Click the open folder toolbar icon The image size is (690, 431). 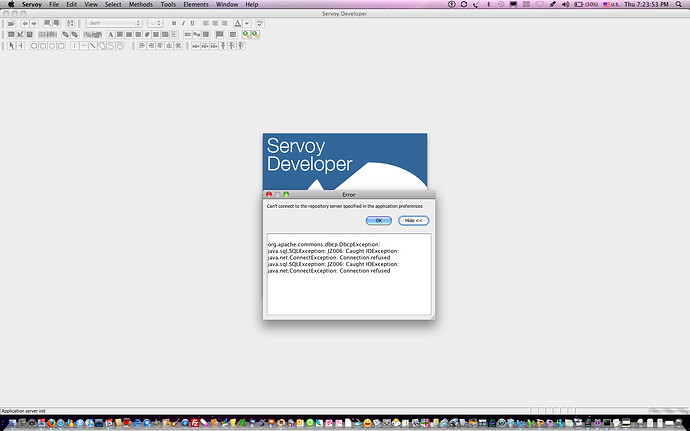[11, 23]
